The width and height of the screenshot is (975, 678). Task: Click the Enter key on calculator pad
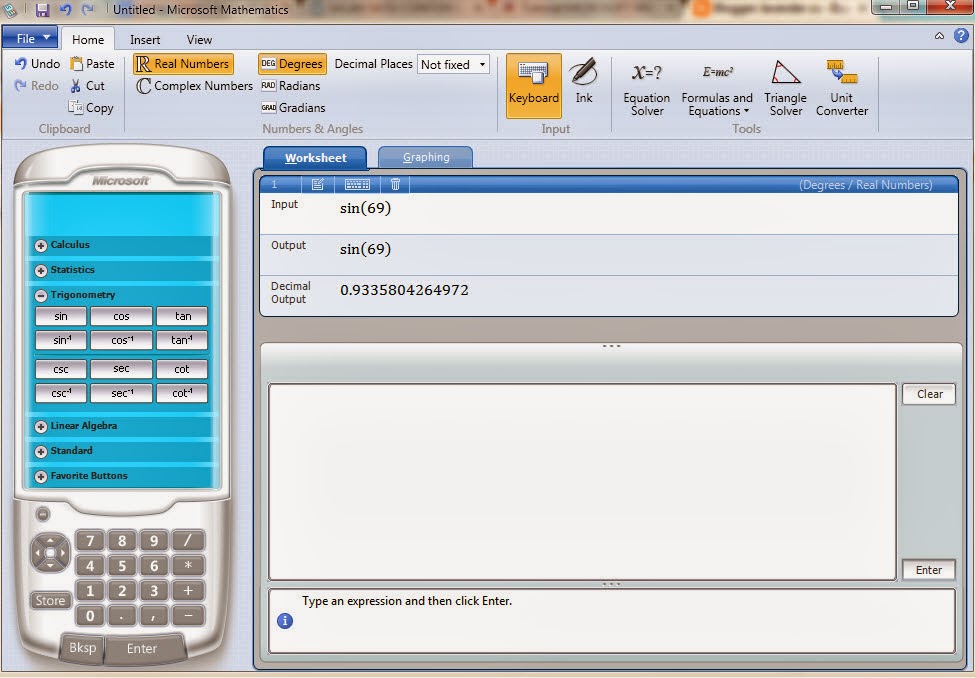pyautogui.click(x=142, y=648)
